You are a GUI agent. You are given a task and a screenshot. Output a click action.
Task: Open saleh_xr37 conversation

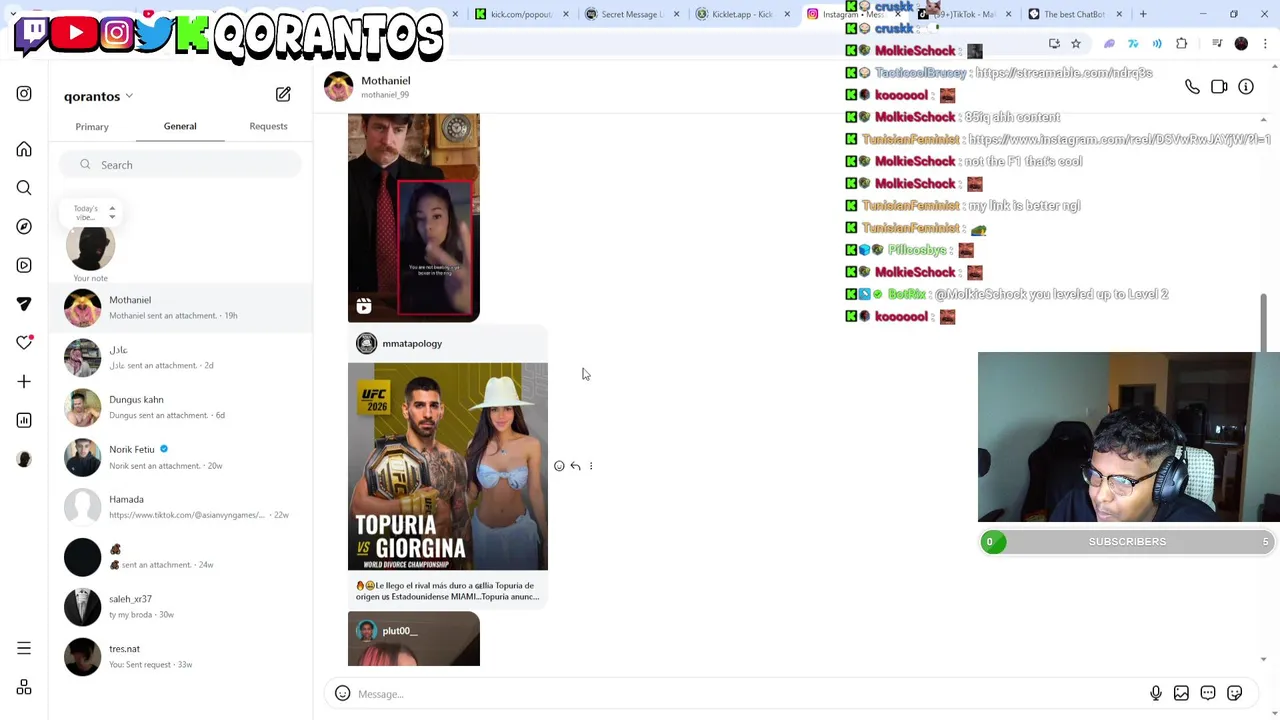[x=180, y=607]
